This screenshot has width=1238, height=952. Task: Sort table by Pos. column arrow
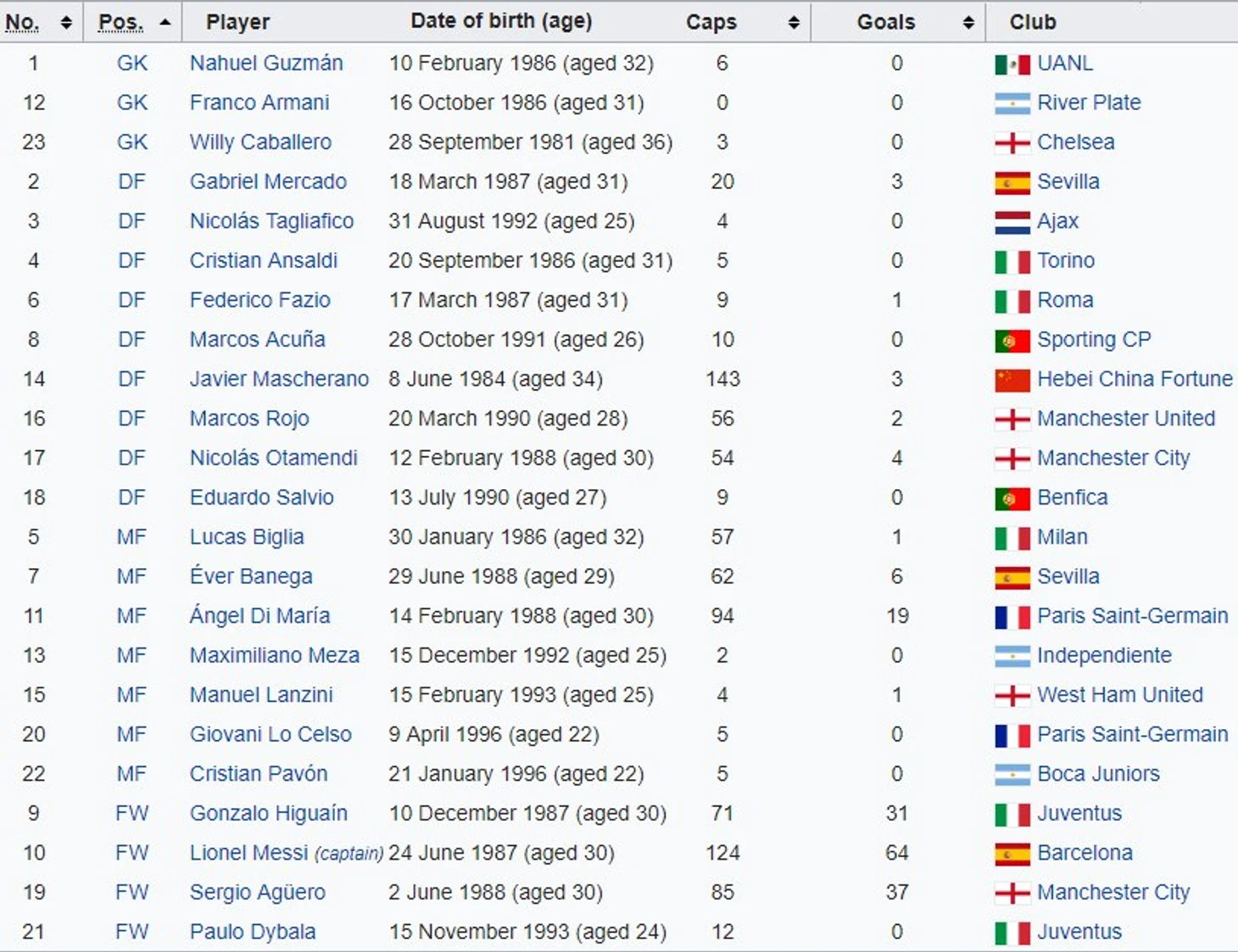tap(165, 22)
